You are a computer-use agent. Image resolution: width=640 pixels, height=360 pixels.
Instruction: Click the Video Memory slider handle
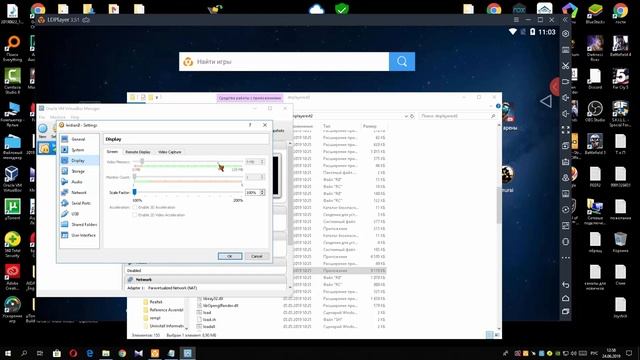click(142, 162)
